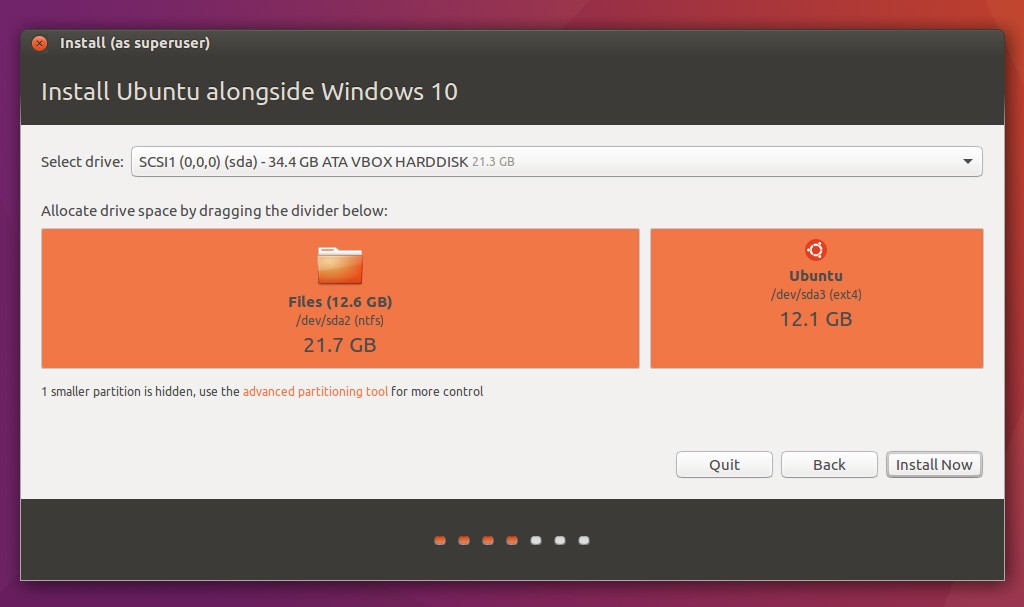This screenshot has height=607, width=1024.
Task: Click the 12.1 GB size label on the Ubuntu partition
Action: click(816, 319)
